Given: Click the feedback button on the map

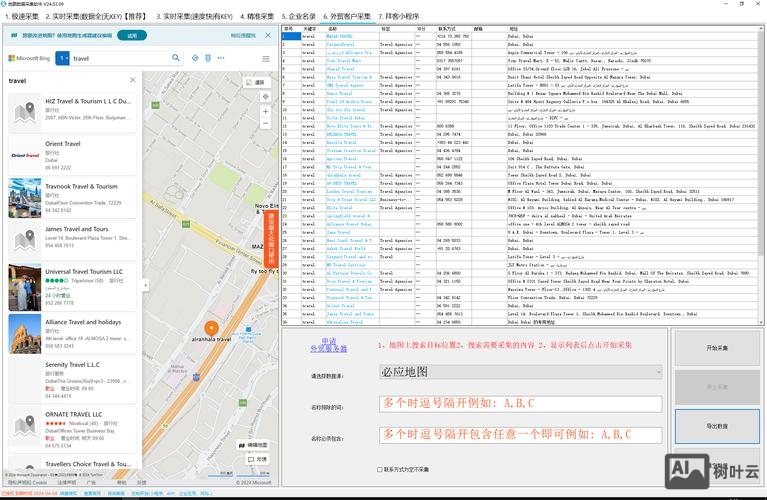Looking at the screenshot, I should (x=257, y=459).
